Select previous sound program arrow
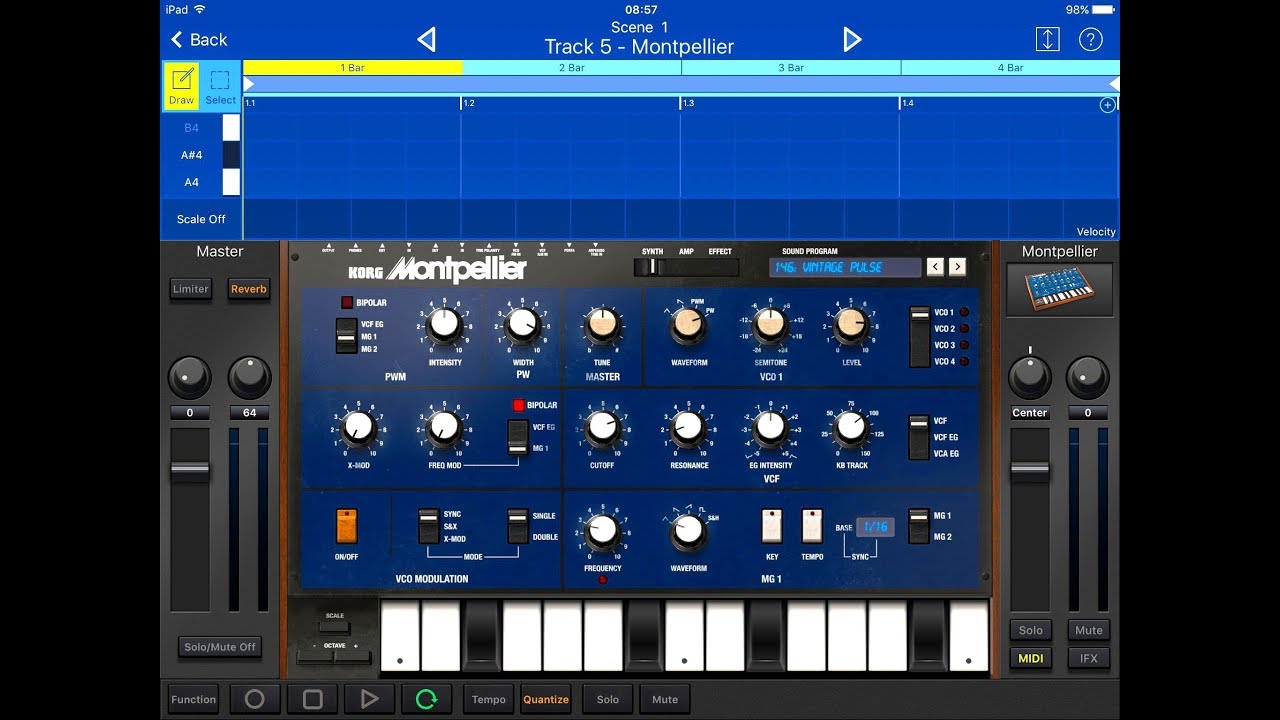The width and height of the screenshot is (1280, 720). coord(935,266)
